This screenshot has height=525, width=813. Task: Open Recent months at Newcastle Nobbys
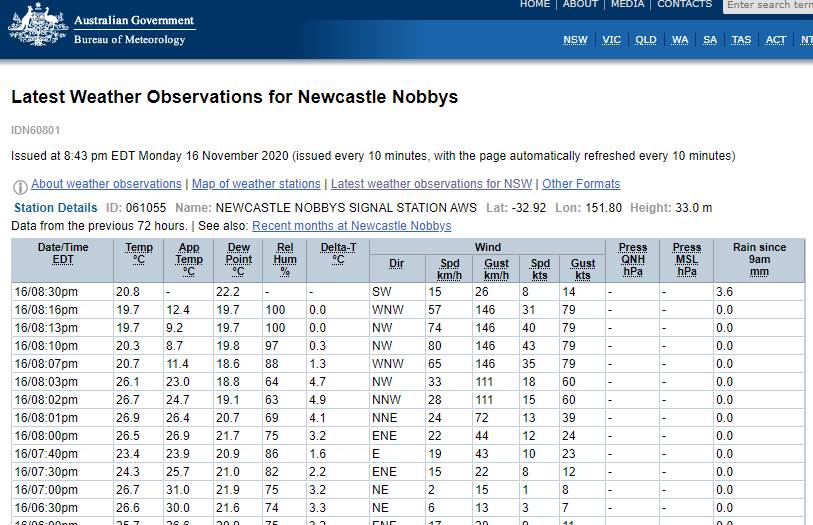[x=351, y=226]
